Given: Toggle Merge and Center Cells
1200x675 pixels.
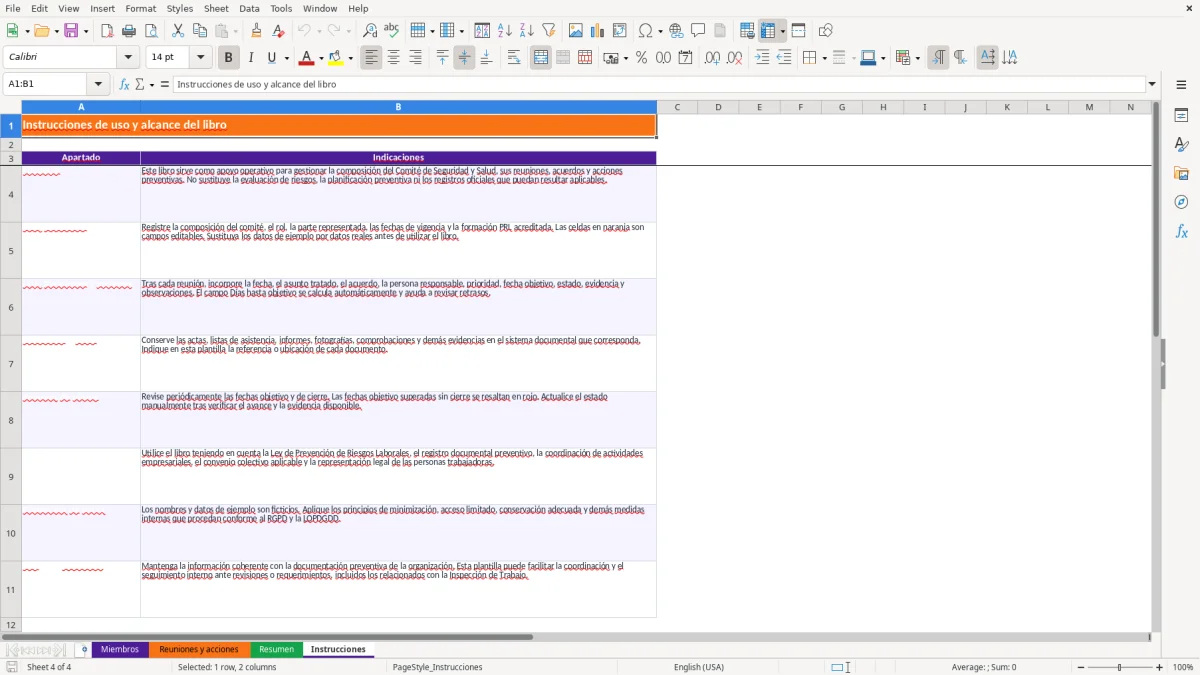Looking at the screenshot, I should [x=541, y=58].
